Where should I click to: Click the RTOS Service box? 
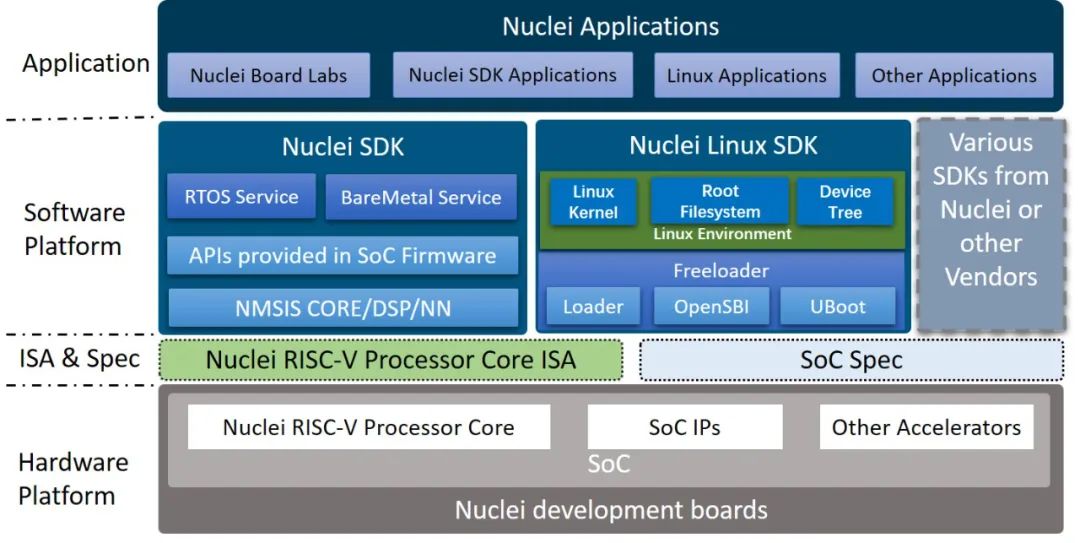241,196
